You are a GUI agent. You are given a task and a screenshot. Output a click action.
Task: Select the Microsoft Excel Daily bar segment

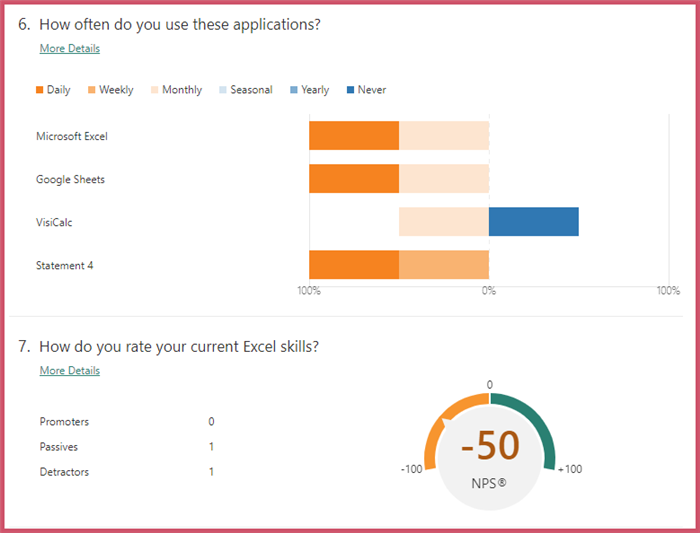tap(354, 136)
